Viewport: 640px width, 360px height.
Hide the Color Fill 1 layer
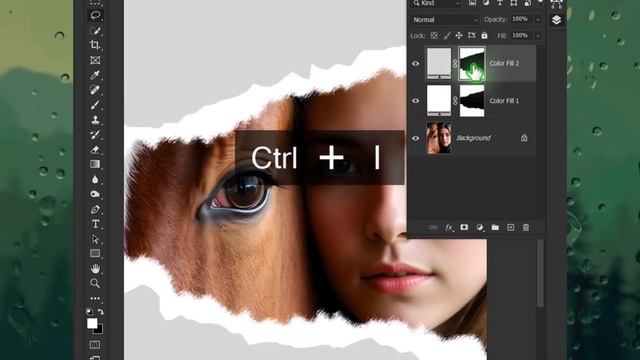coord(416,101)
